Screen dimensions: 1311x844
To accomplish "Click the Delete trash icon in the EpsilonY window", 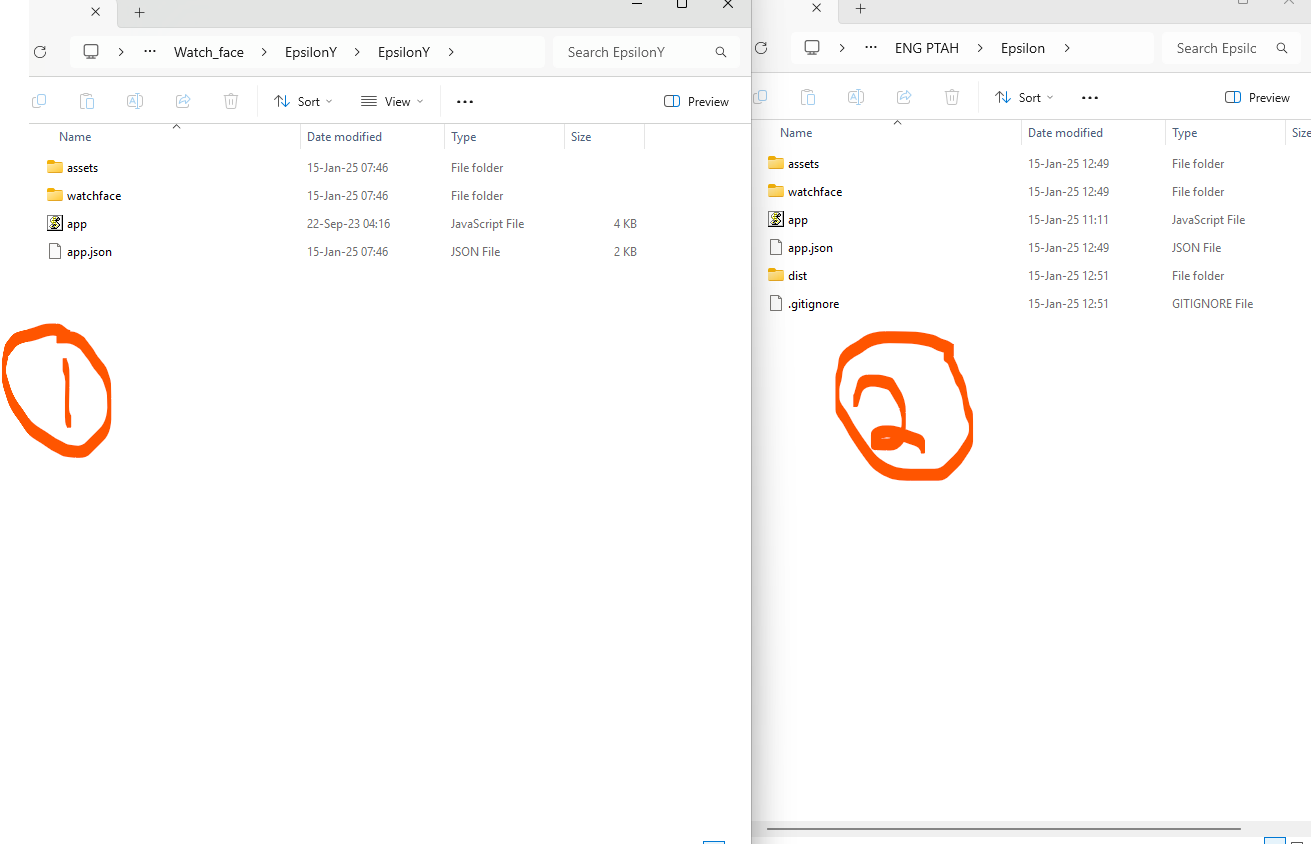I will click(x=231, y=101).
